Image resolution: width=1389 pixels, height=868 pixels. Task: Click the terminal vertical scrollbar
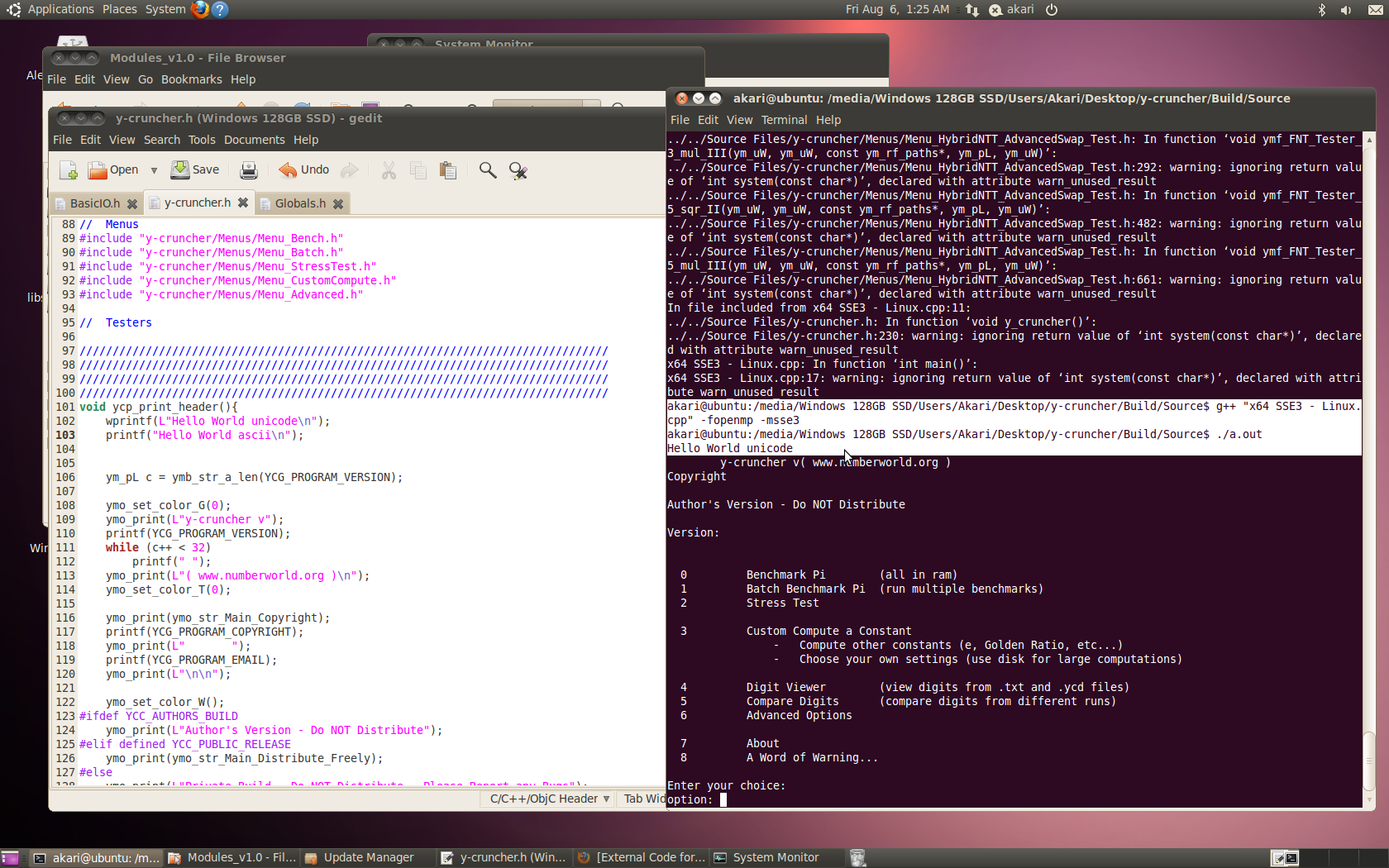1369,761
